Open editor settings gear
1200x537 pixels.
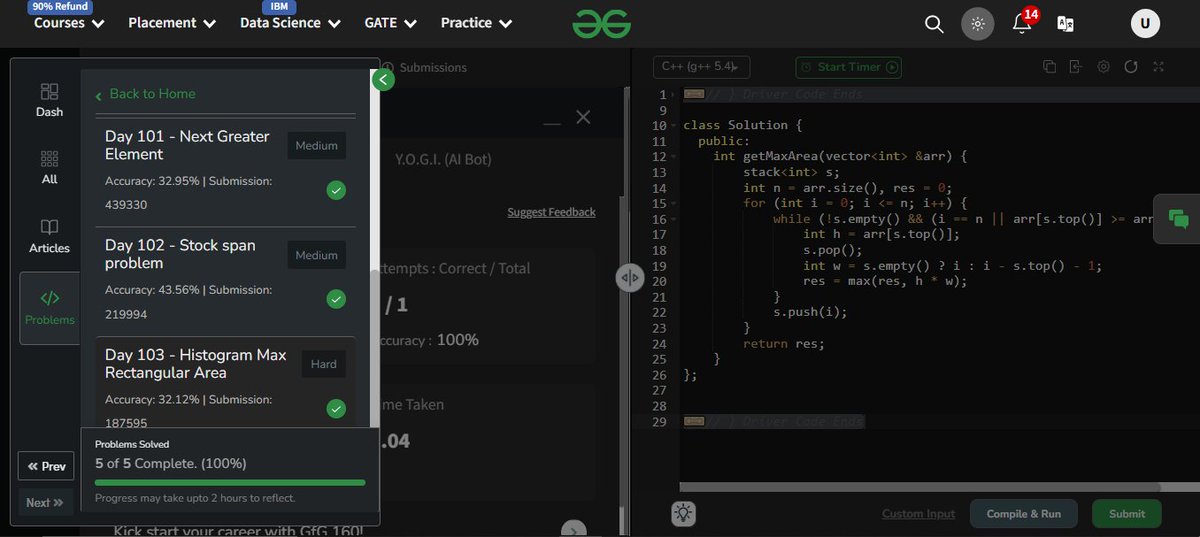pos(1103,67)
